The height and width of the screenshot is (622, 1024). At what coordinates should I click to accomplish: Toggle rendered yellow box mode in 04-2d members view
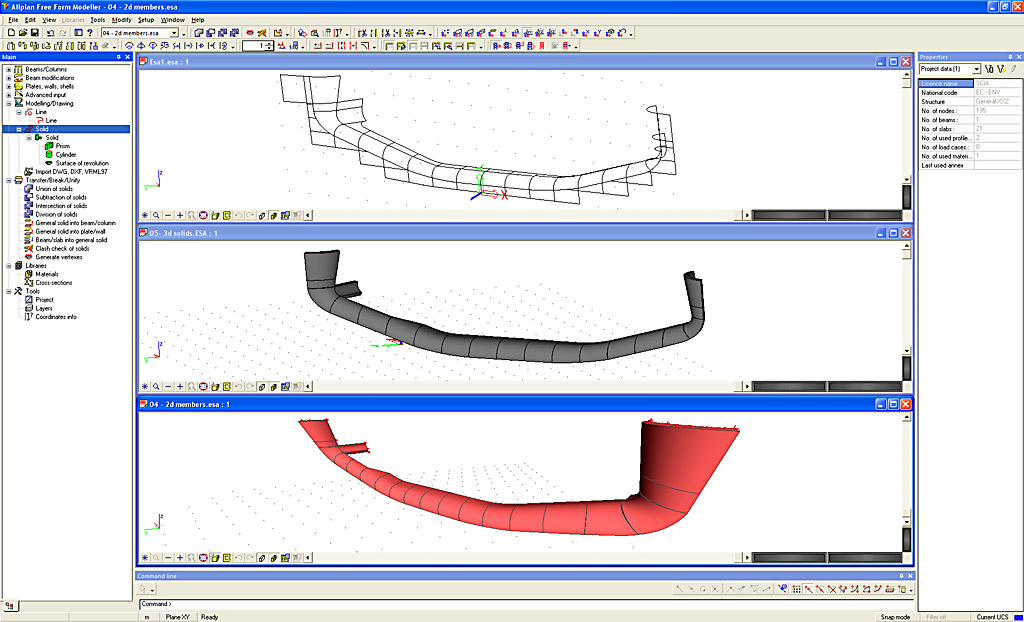click(x=274, y=557)
